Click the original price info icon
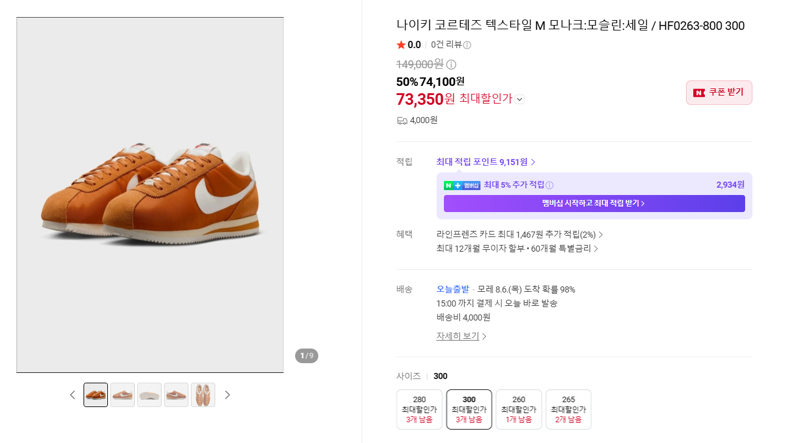Image resolution: width=800 pixels, height=443 pixels. coord(451,64)
